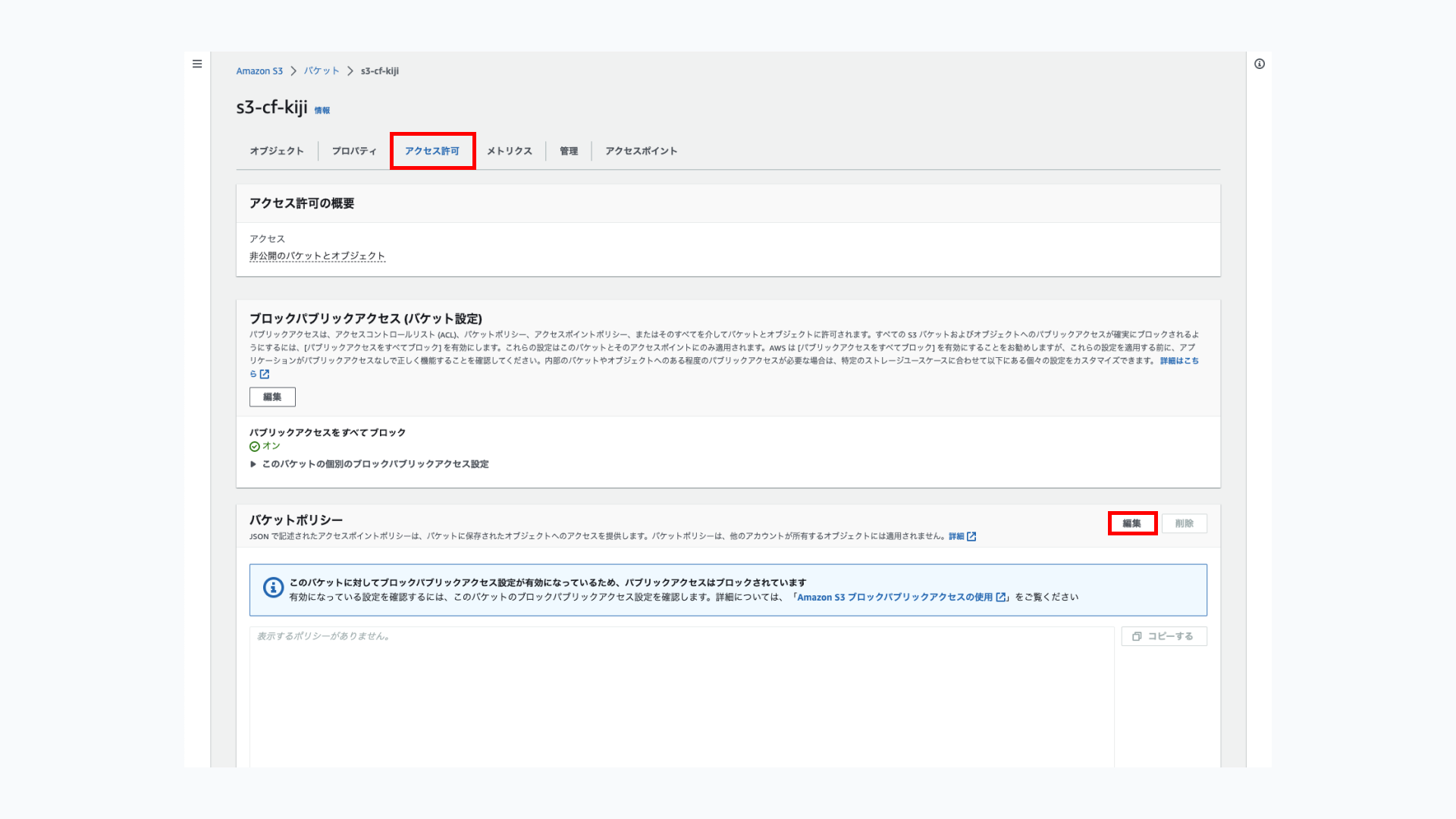Click the copy icon in コピーする button
The image size is (1456, 819).
(x=1137, y=636)
